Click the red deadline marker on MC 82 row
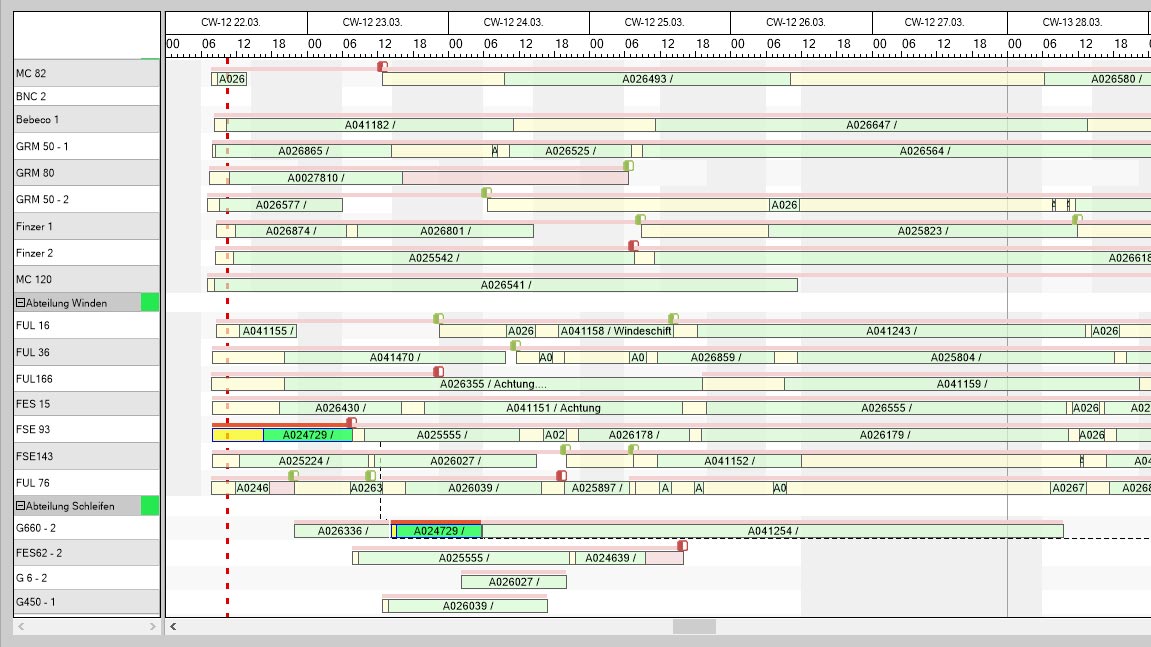This screenshot has width=1151, height=647. (x=382, y=66)
